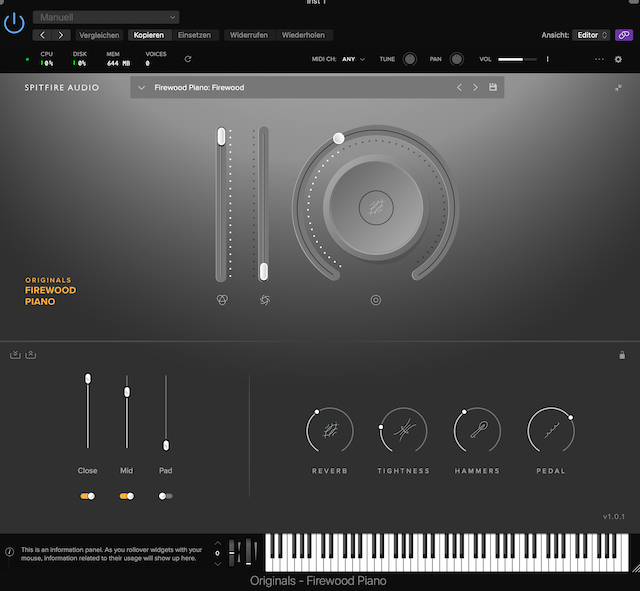Click the HAMMERS knob
The height and width of the screenshot is (591, 640).
(477, 431)
